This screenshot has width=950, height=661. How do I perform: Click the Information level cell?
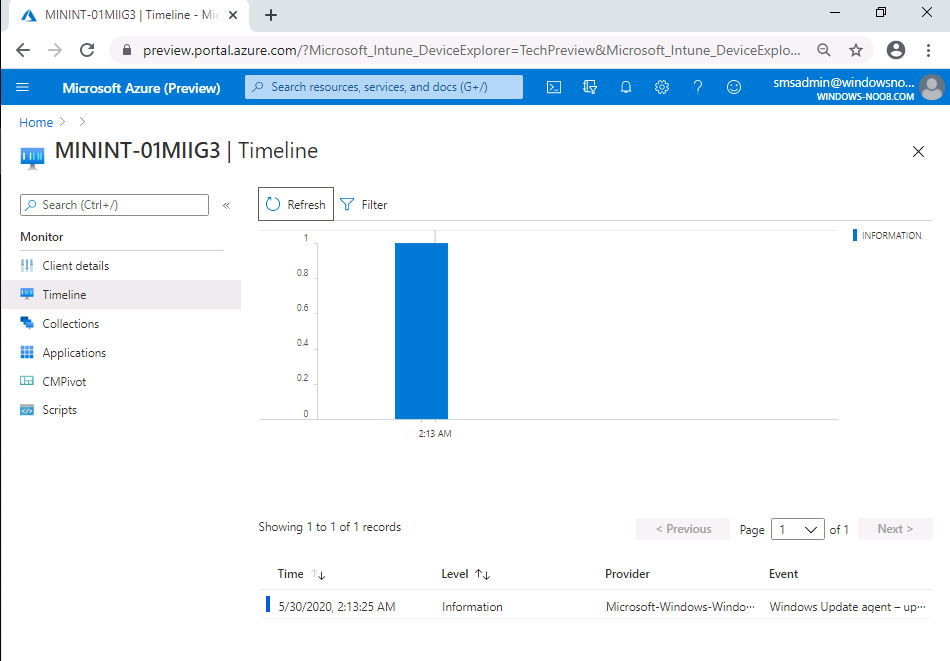tap(472, 606)
